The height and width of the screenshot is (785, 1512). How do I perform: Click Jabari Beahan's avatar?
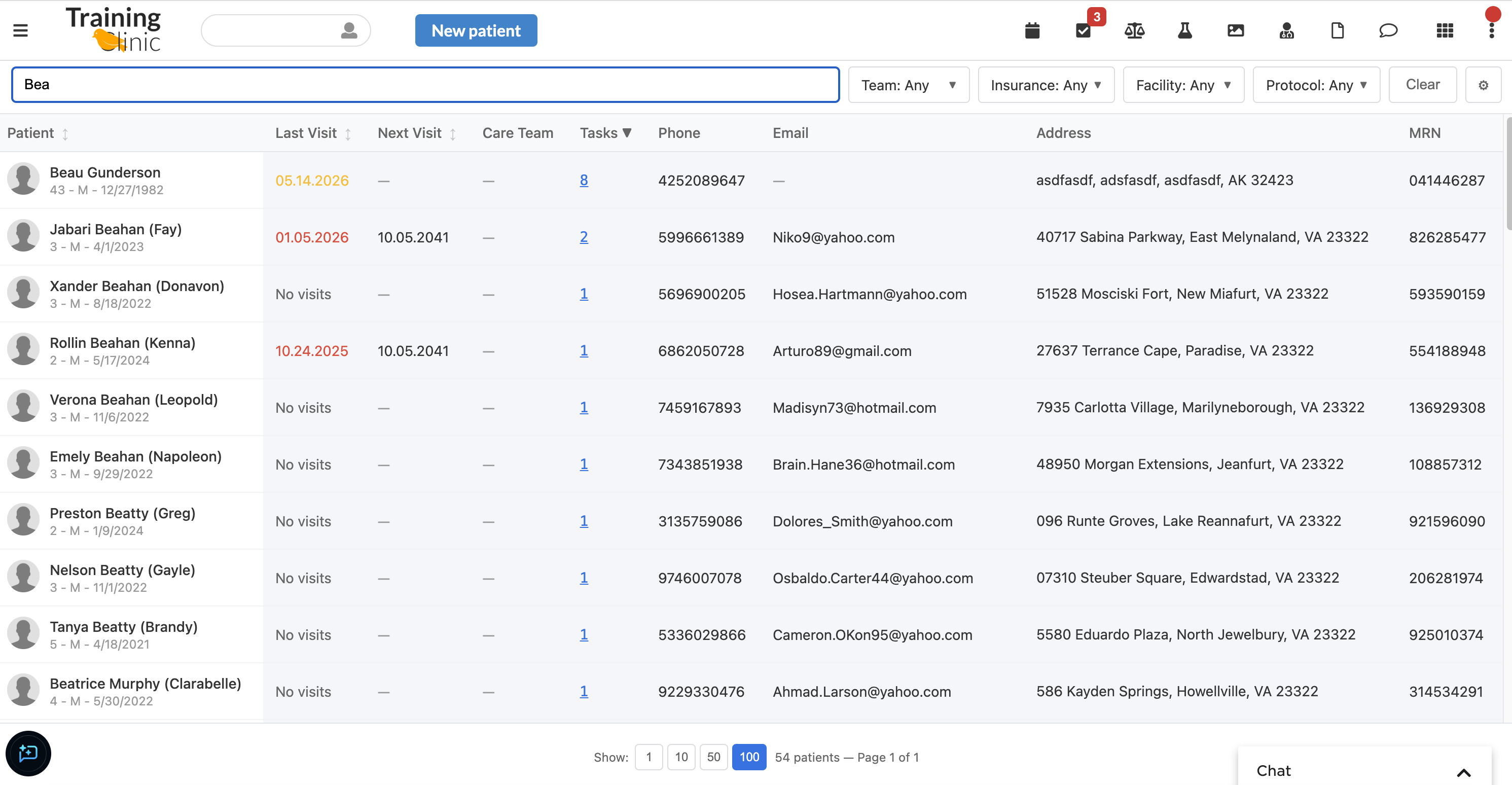click(23, 236)
